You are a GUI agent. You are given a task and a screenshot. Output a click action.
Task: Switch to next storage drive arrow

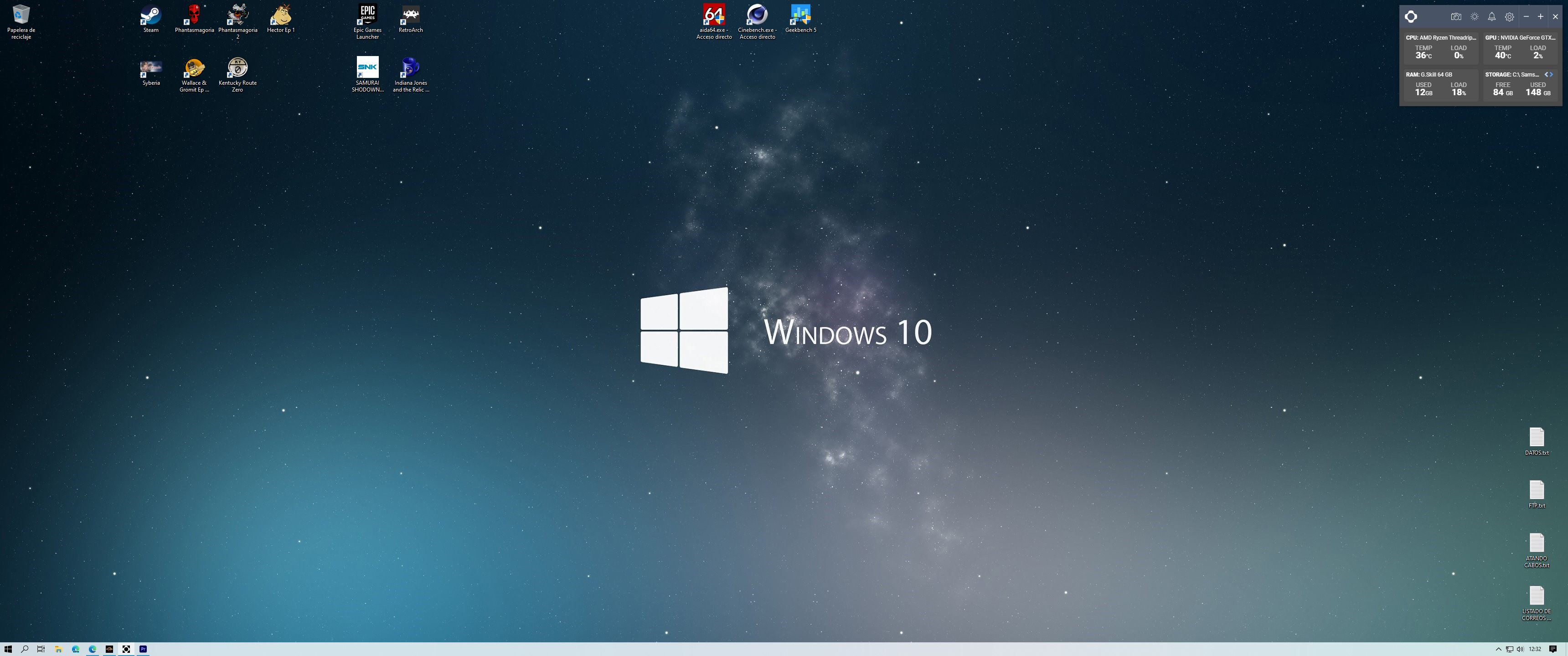point(1552,74)
